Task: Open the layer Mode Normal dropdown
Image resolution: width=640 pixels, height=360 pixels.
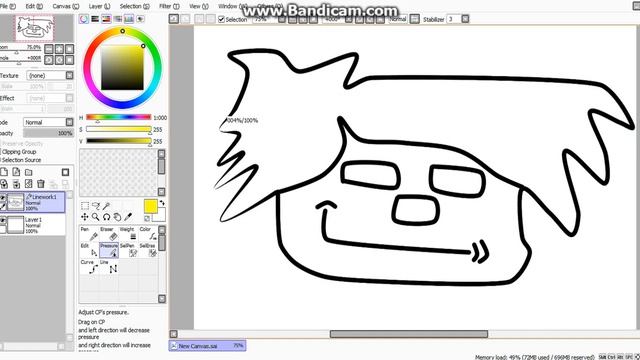Action: (69, 122)
